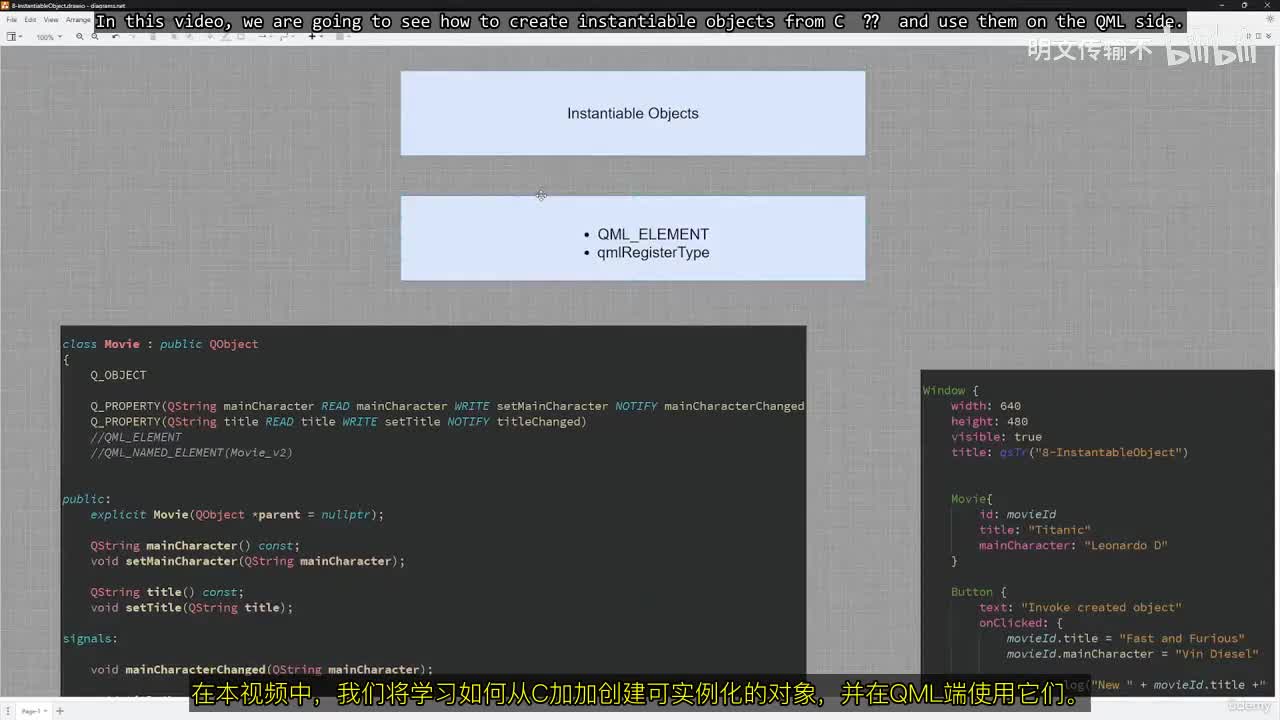1280x720 pixels.
Task: Click the Zoom In magnifier icon
Action: click(79, 37)
